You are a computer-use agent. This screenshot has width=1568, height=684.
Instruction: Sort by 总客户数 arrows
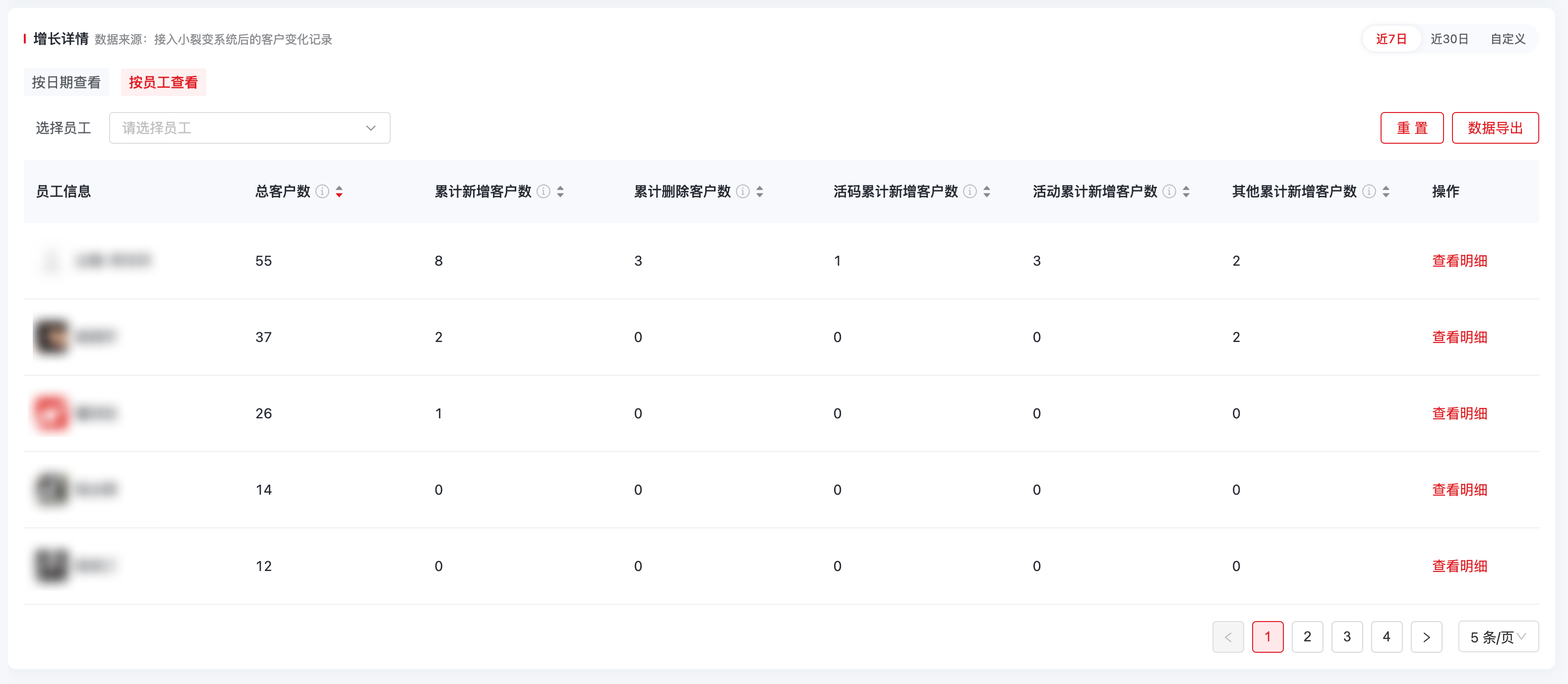(339, 192)
